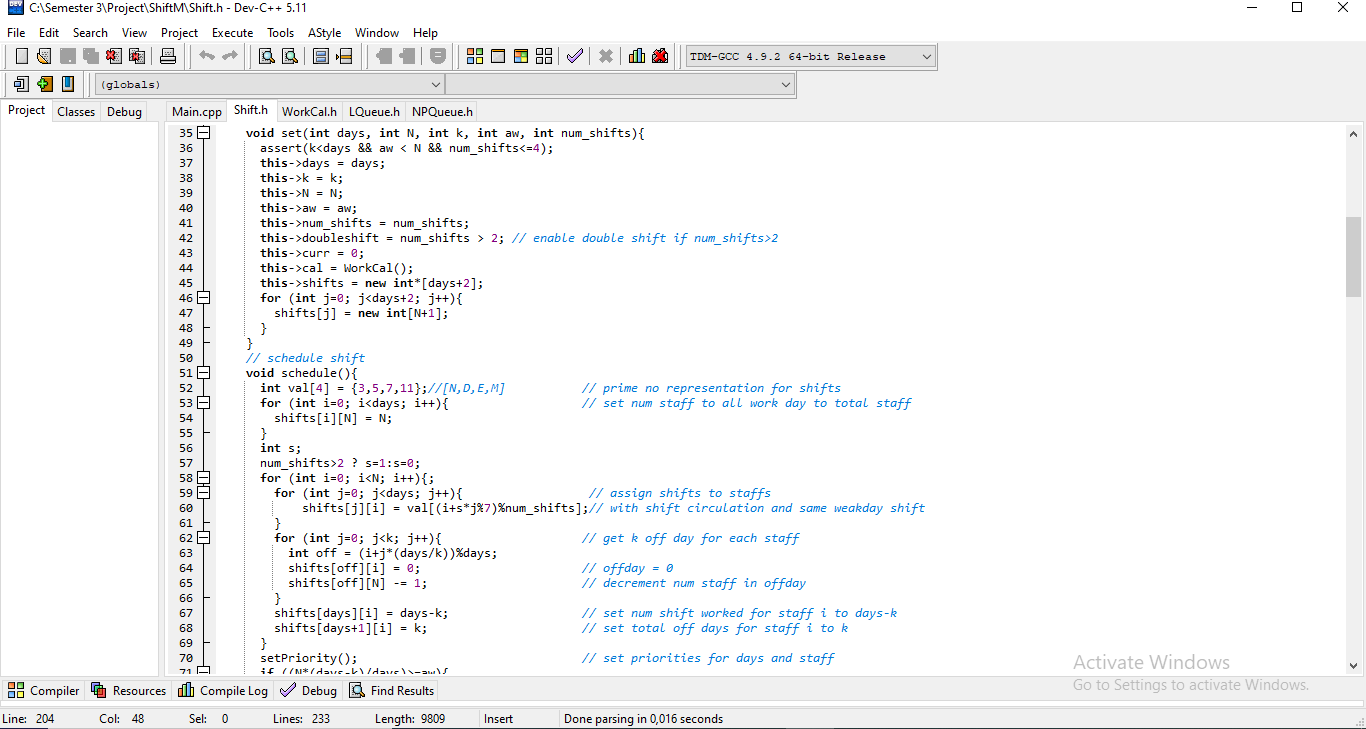
Task: Click 'Line: 204' in status bar
Action: pyautogui.click(x=29, y=719)
